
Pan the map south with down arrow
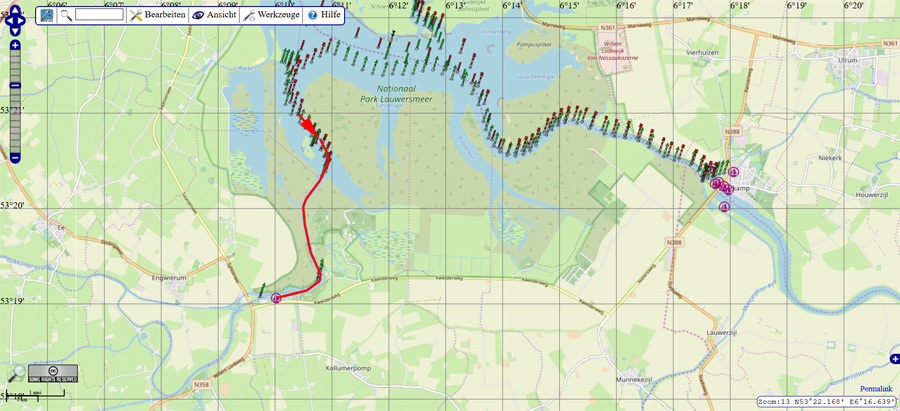(x=16, y=31)
